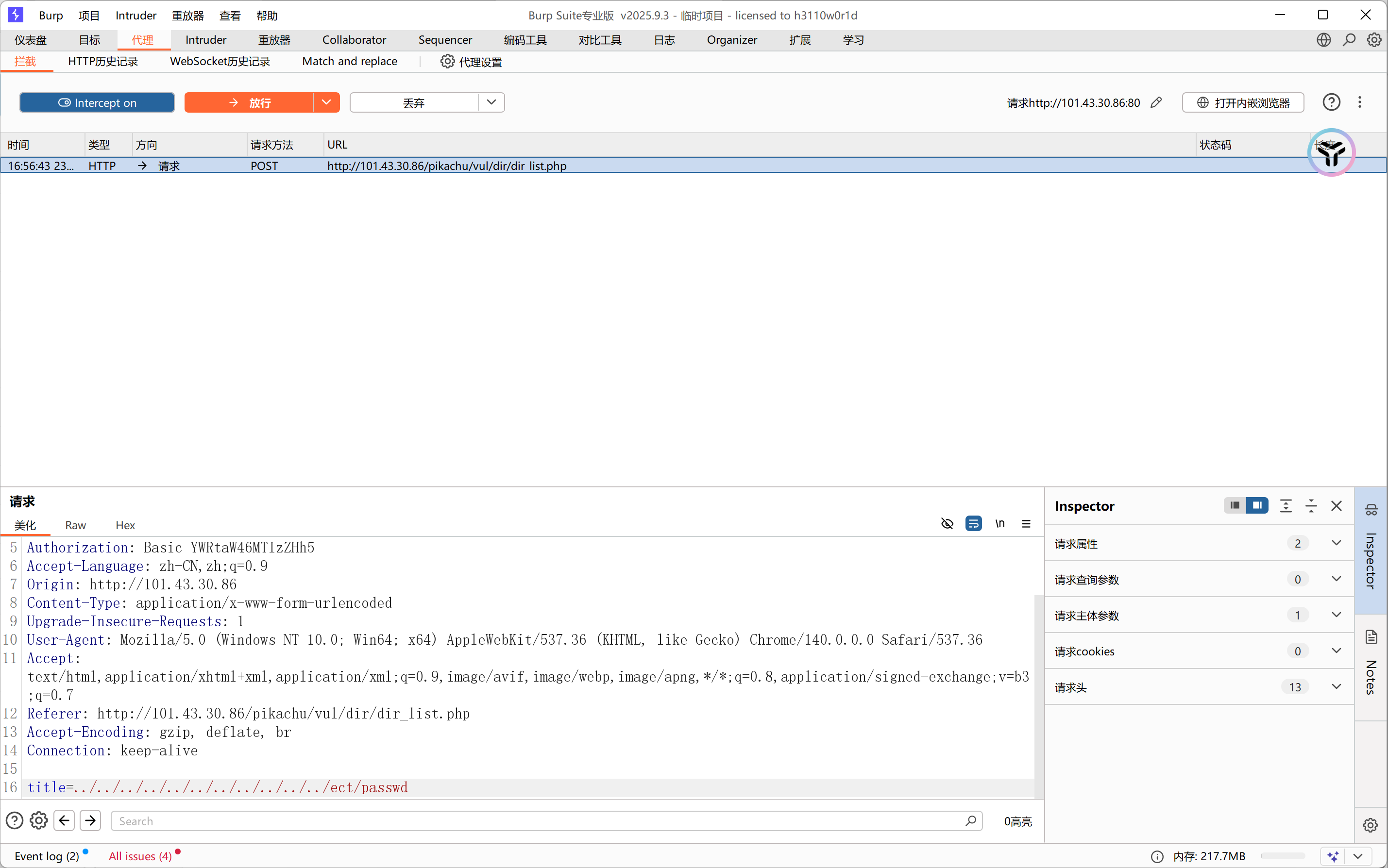Viewport: 1388px width, 868px height.
Task: Open the 放行 forward dropdown arrow
Action: pyautogui.click(x=326, y=103)
